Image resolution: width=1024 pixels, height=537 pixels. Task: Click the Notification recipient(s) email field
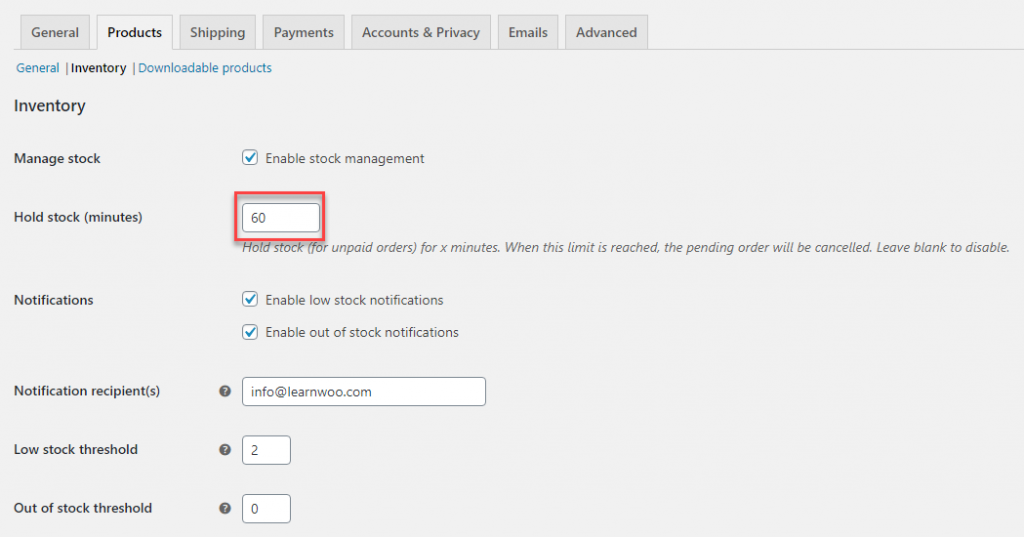pos(364,391)
